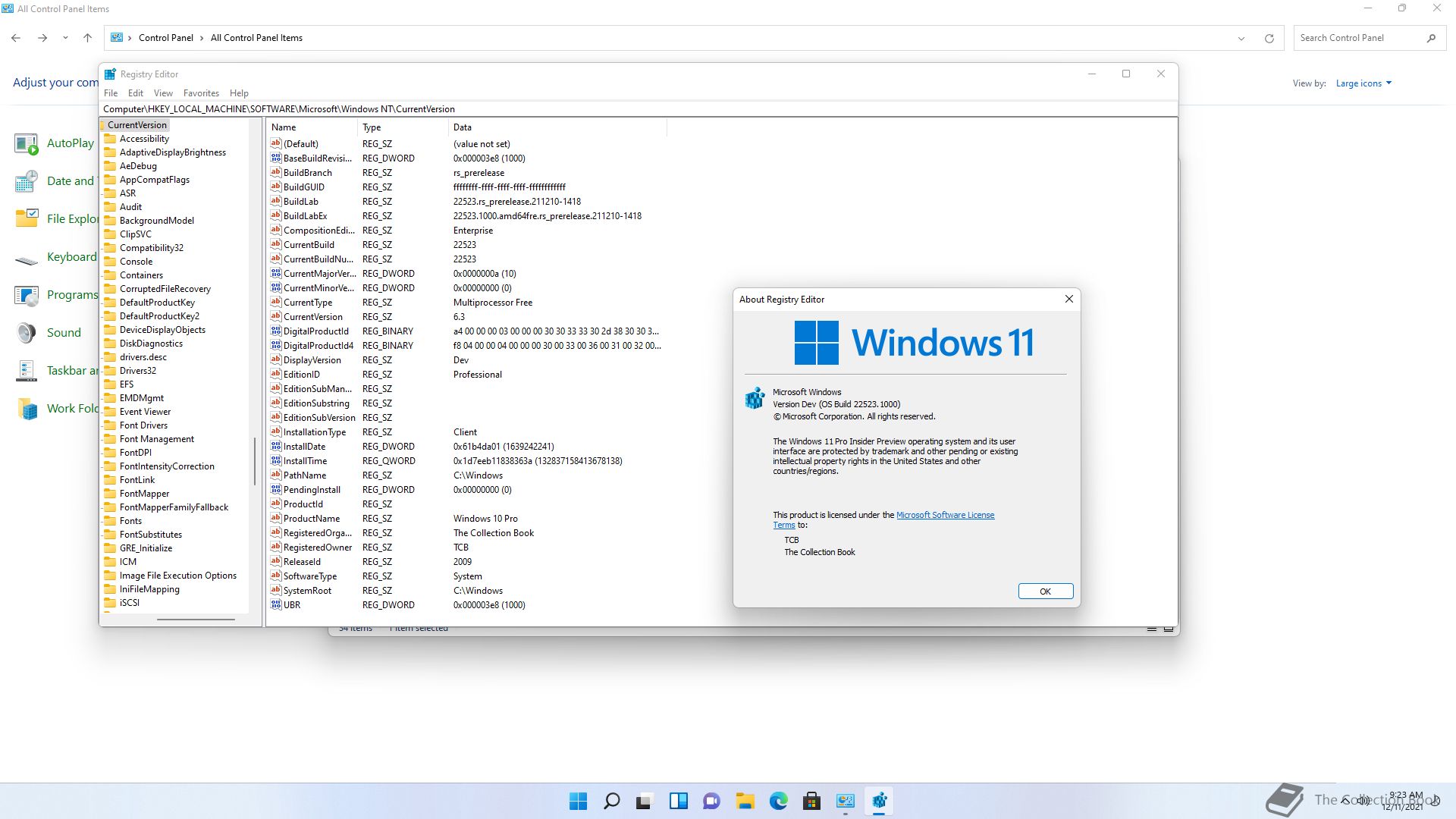
Task: Open Registry Editor Favorites menu
Action: click(201, 93)
